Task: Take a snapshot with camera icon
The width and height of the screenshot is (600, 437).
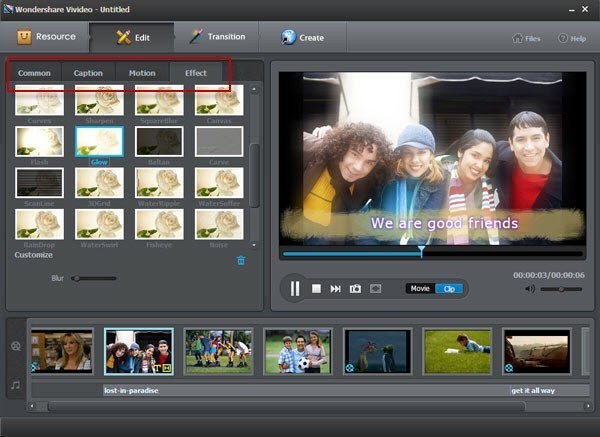Action: [355, 289]
